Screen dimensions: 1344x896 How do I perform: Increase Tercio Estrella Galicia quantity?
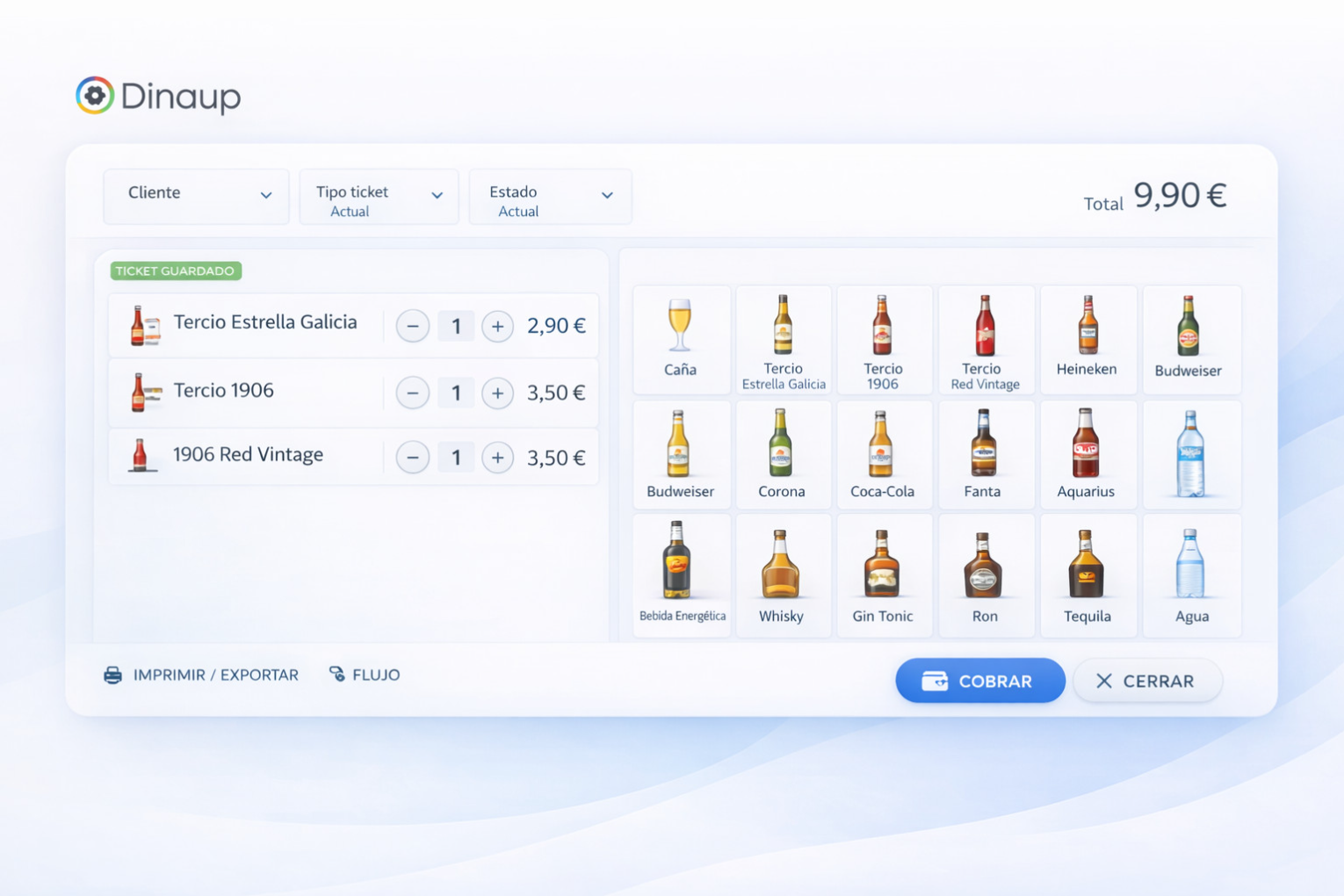click(497, 327)
